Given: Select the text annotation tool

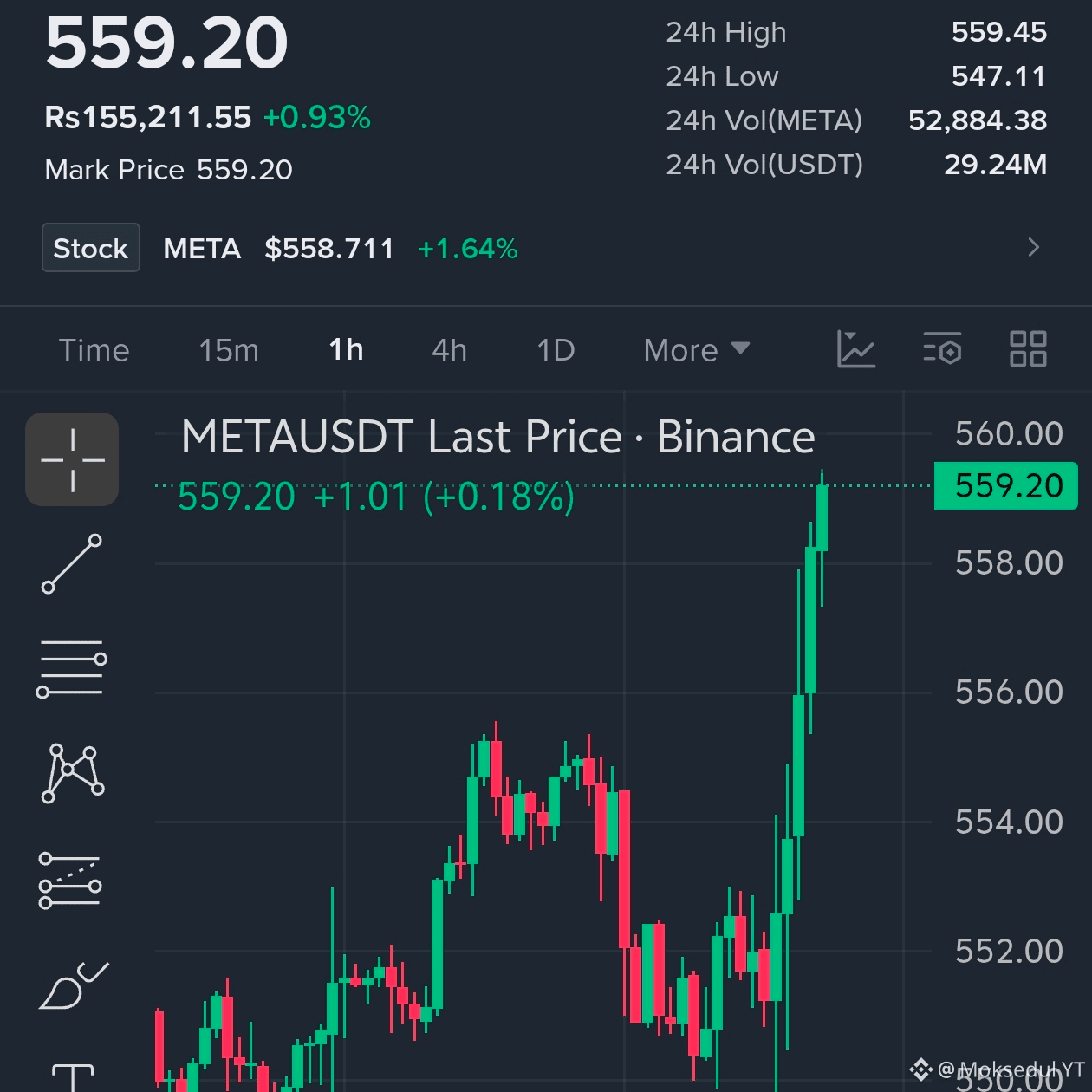Looking at the screenshot, I should (73, 1077).
